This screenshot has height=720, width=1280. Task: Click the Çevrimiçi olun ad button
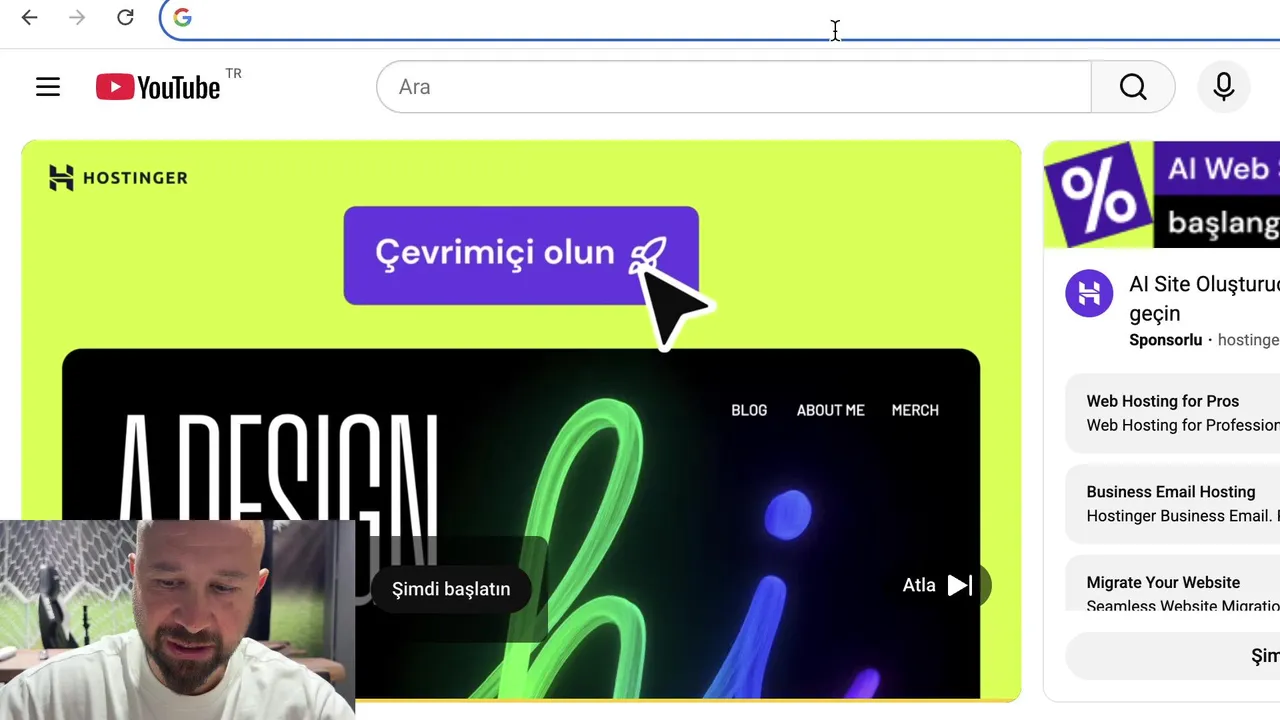click(521, 255)
